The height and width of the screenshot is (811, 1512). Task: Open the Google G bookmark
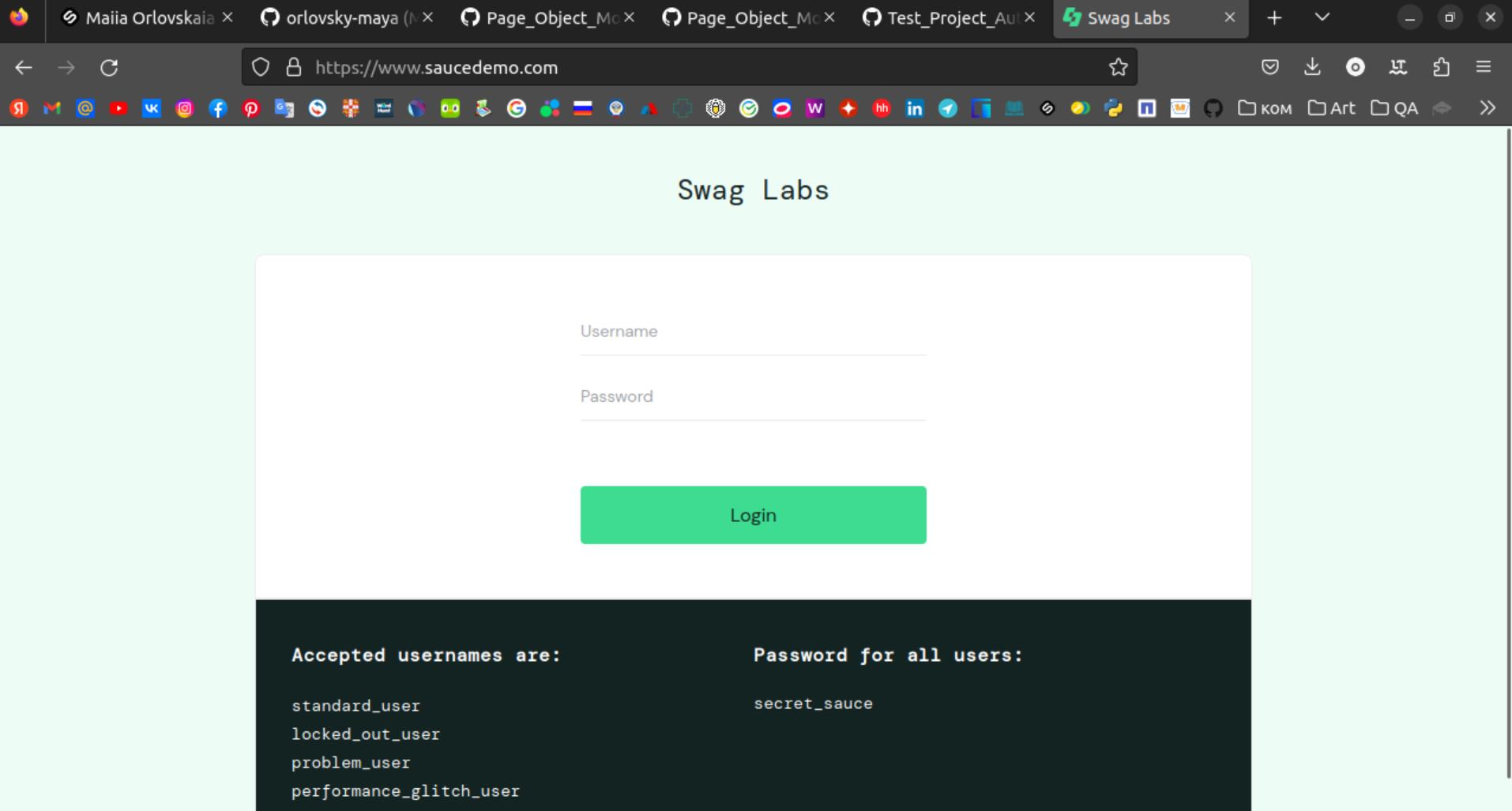pyautogui.click(x=517, y=108)
